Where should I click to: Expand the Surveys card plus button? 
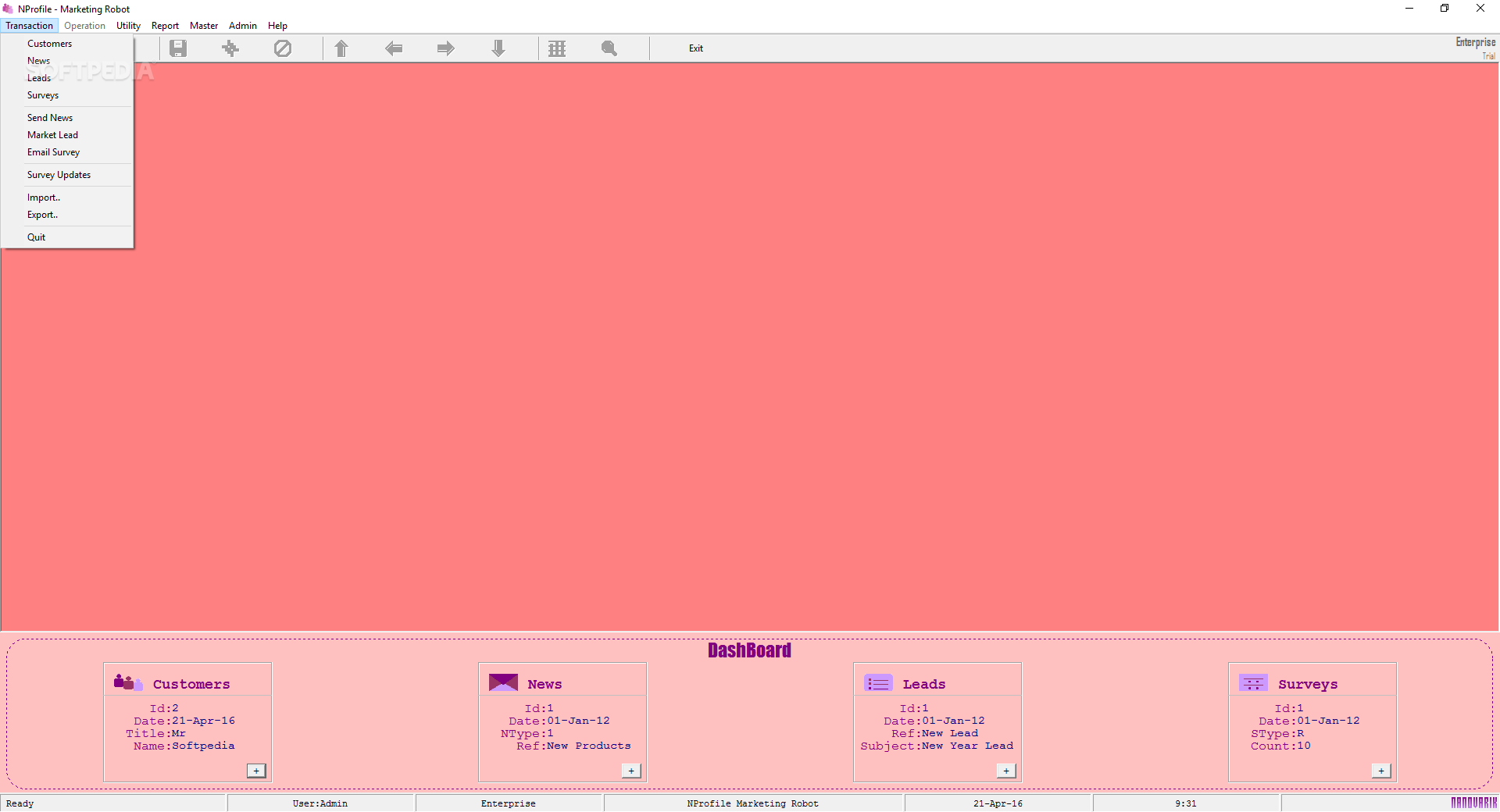(1381, 771)
